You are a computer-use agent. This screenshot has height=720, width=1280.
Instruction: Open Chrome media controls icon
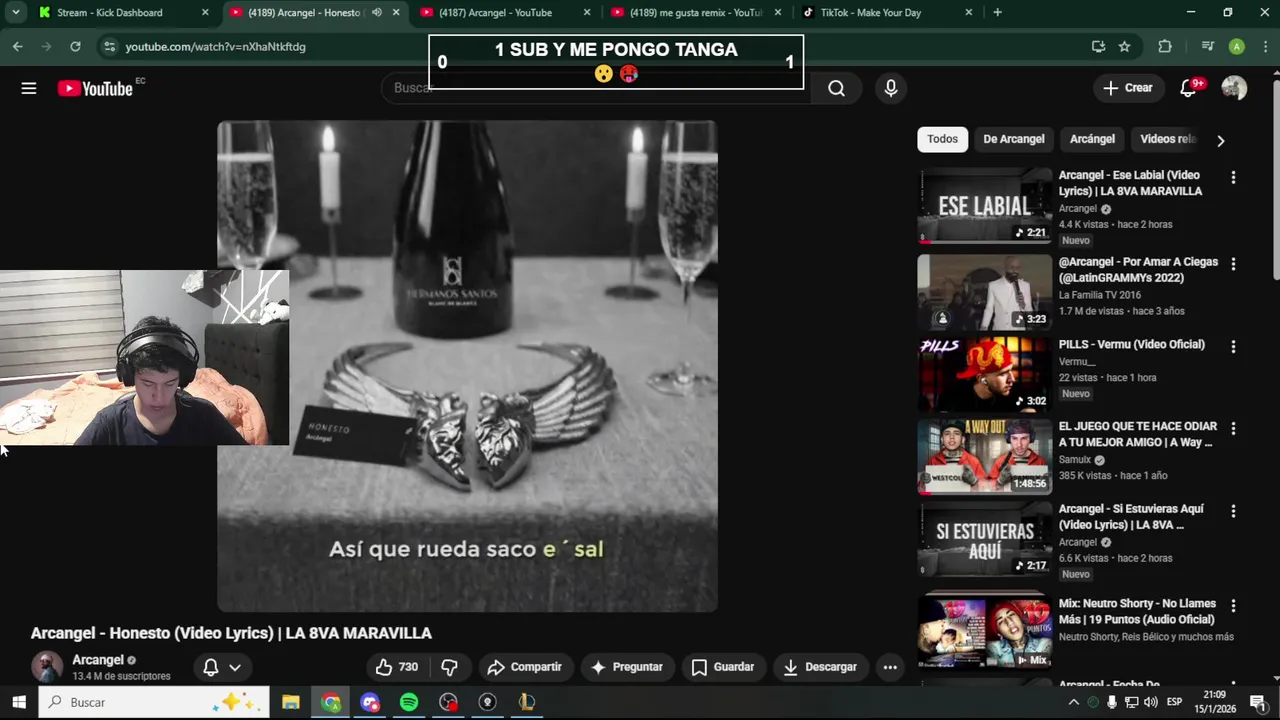(x=1207, y=46)
